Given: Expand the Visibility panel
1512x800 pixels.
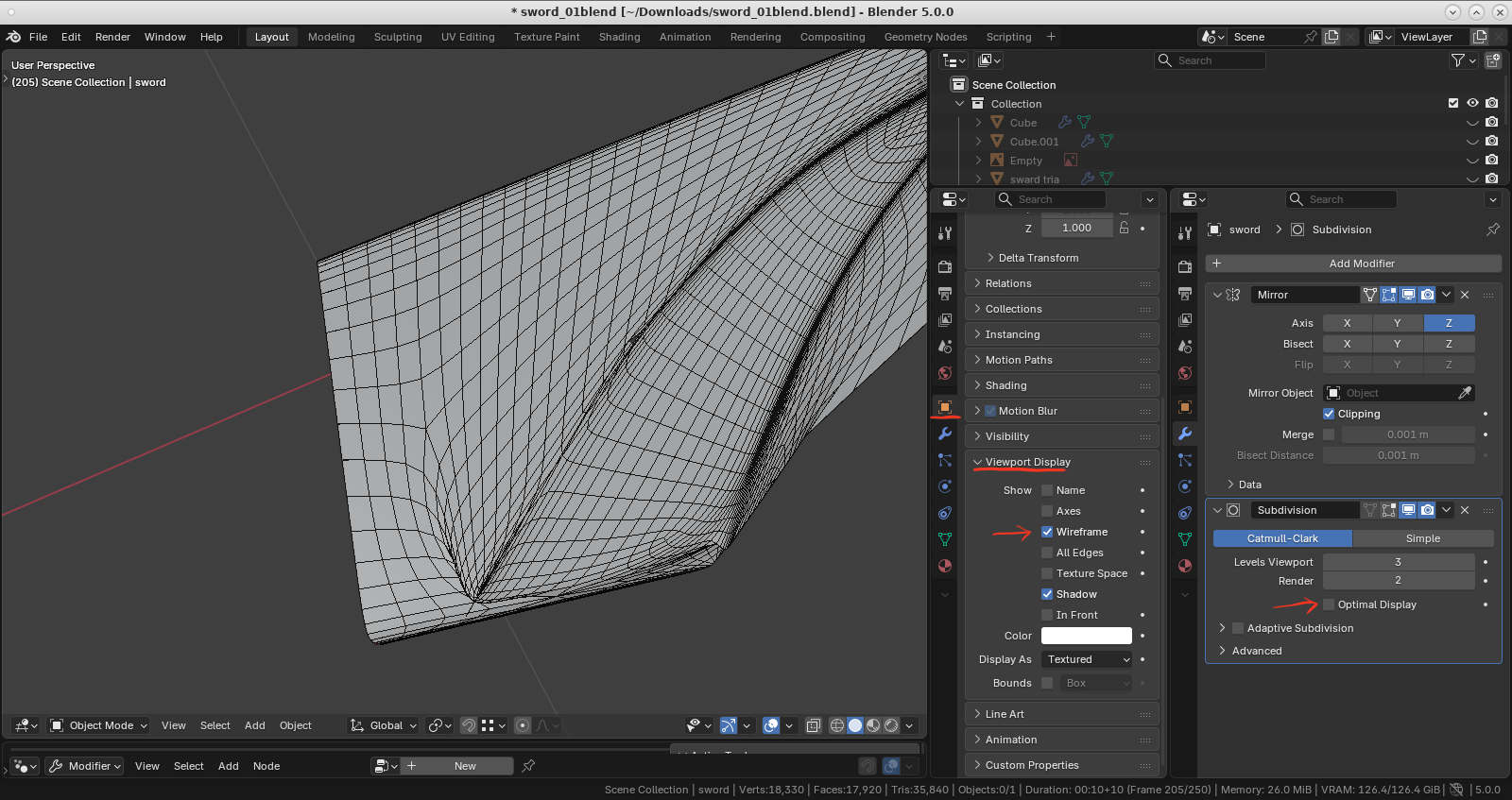Looking at the screenshot, I should click(1062, 436).
